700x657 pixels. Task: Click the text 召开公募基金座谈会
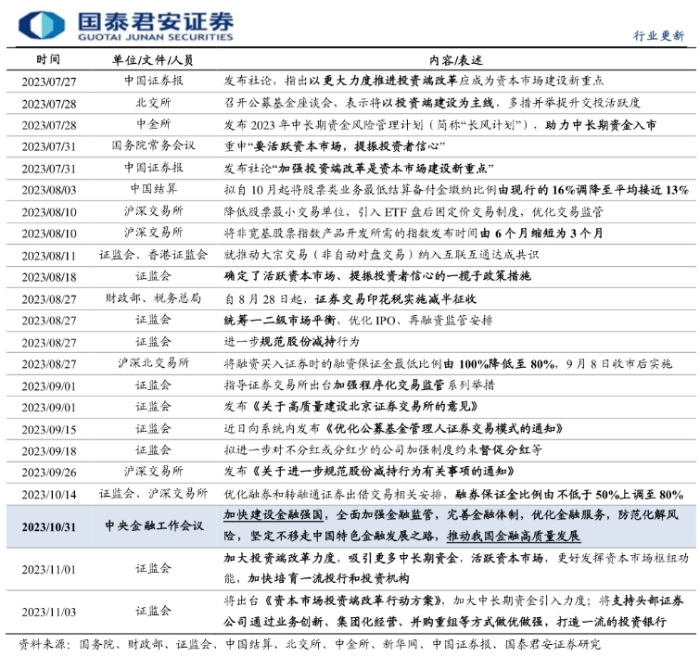(x=279, y=103)
